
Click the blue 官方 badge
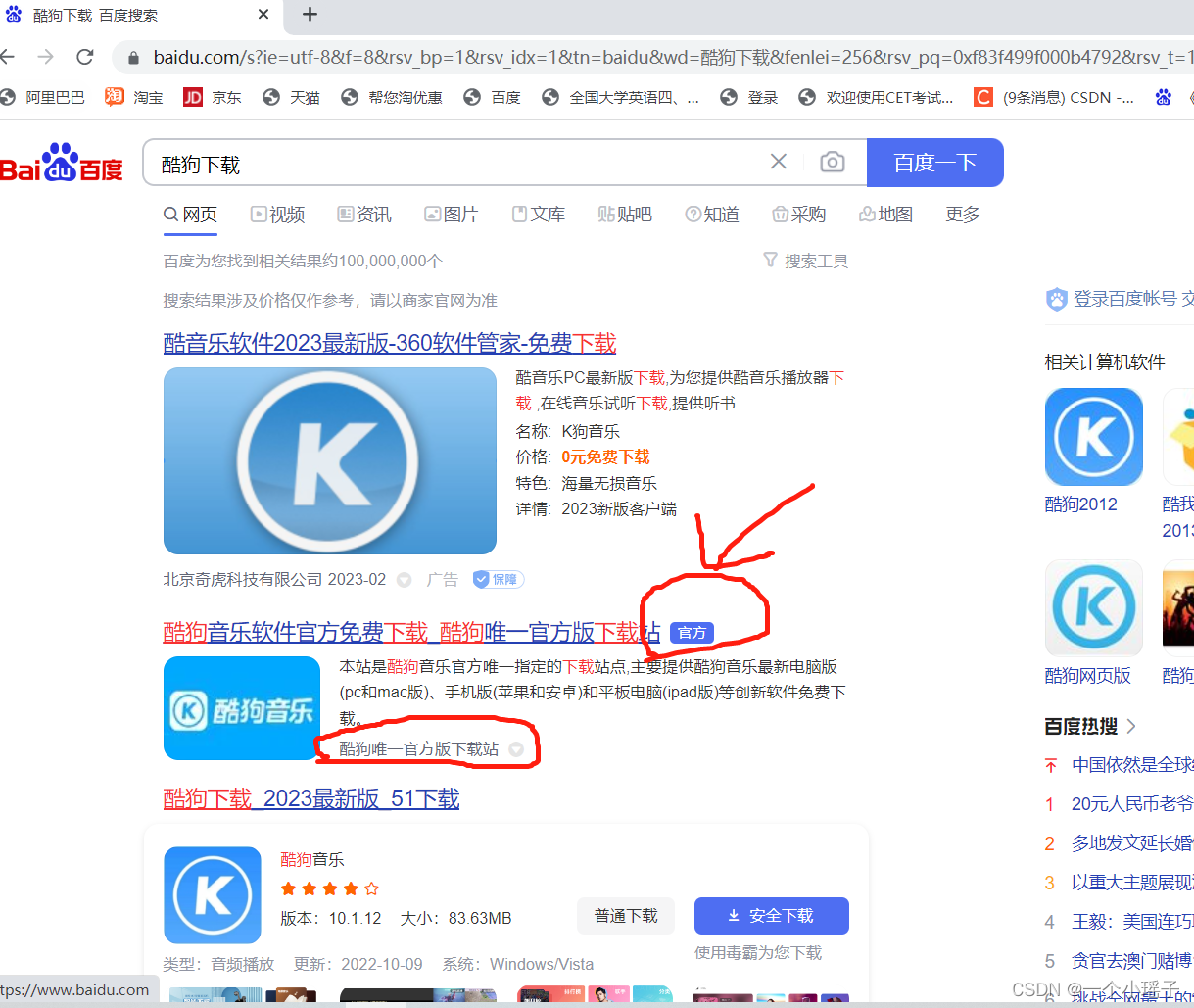[693, 633]
